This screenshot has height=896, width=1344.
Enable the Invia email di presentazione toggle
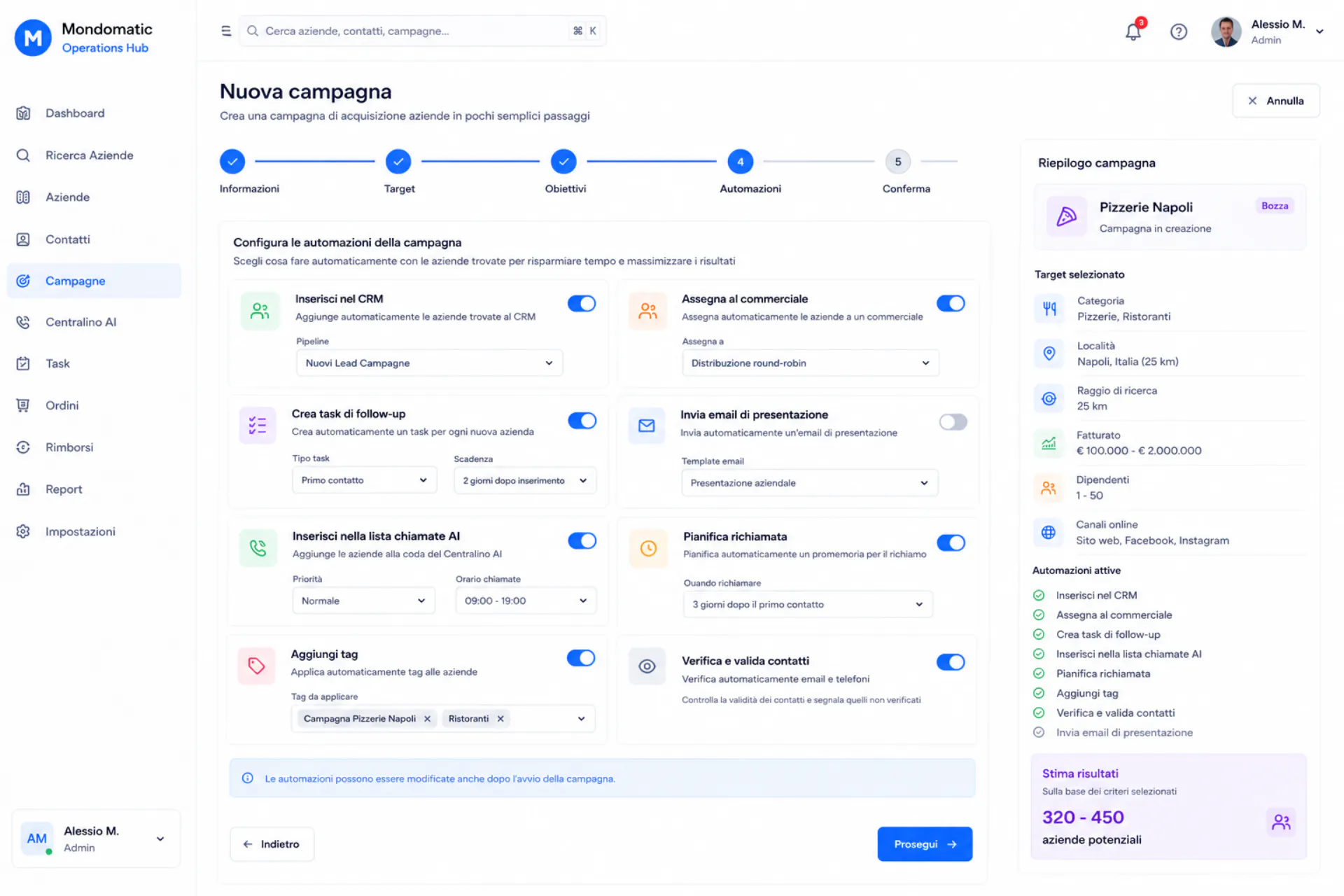click(953, 422)
